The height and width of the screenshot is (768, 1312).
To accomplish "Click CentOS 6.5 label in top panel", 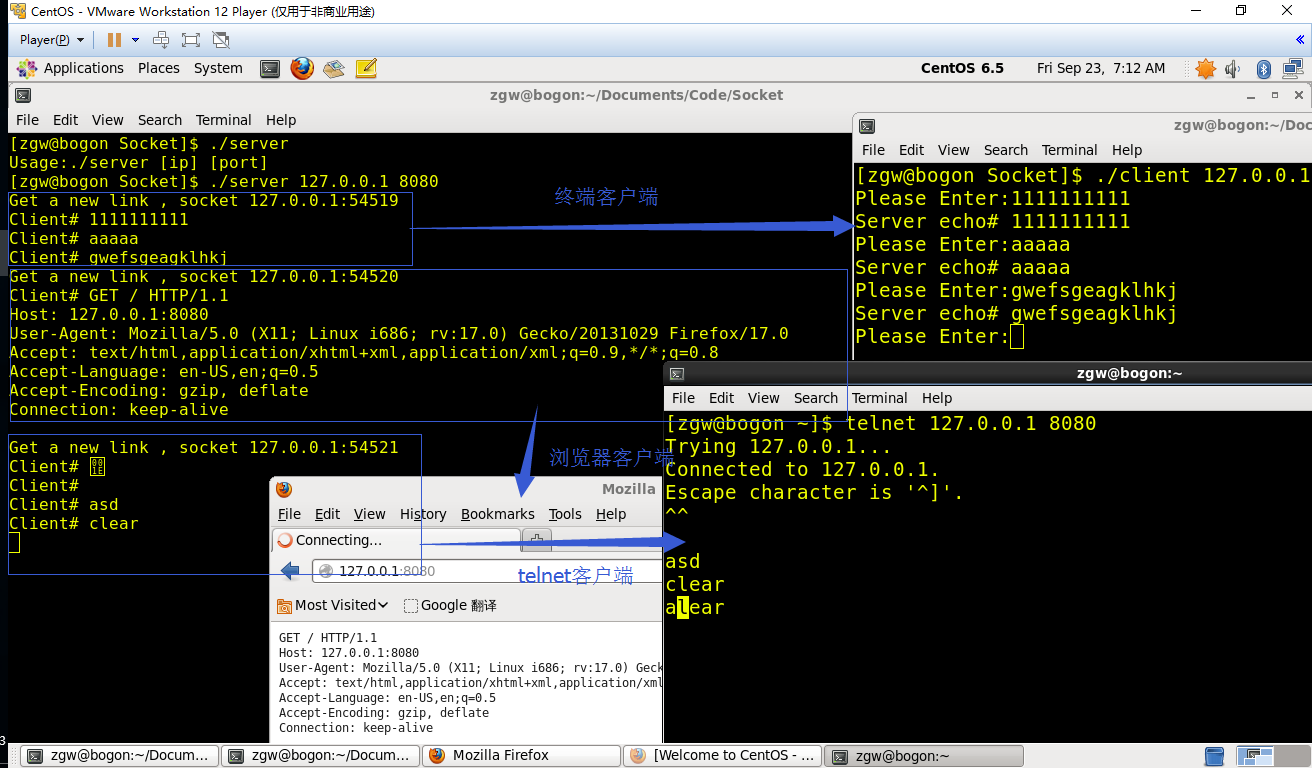I will pos(962,68).
